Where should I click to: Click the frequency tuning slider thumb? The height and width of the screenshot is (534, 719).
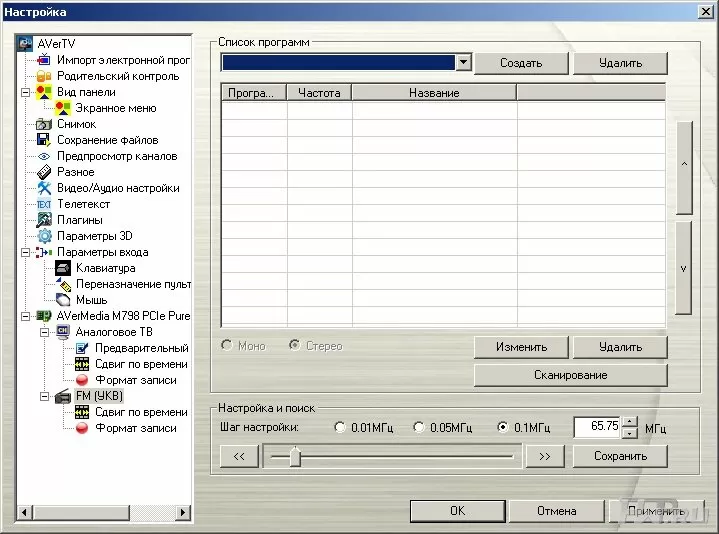click(x=294, y=456)
